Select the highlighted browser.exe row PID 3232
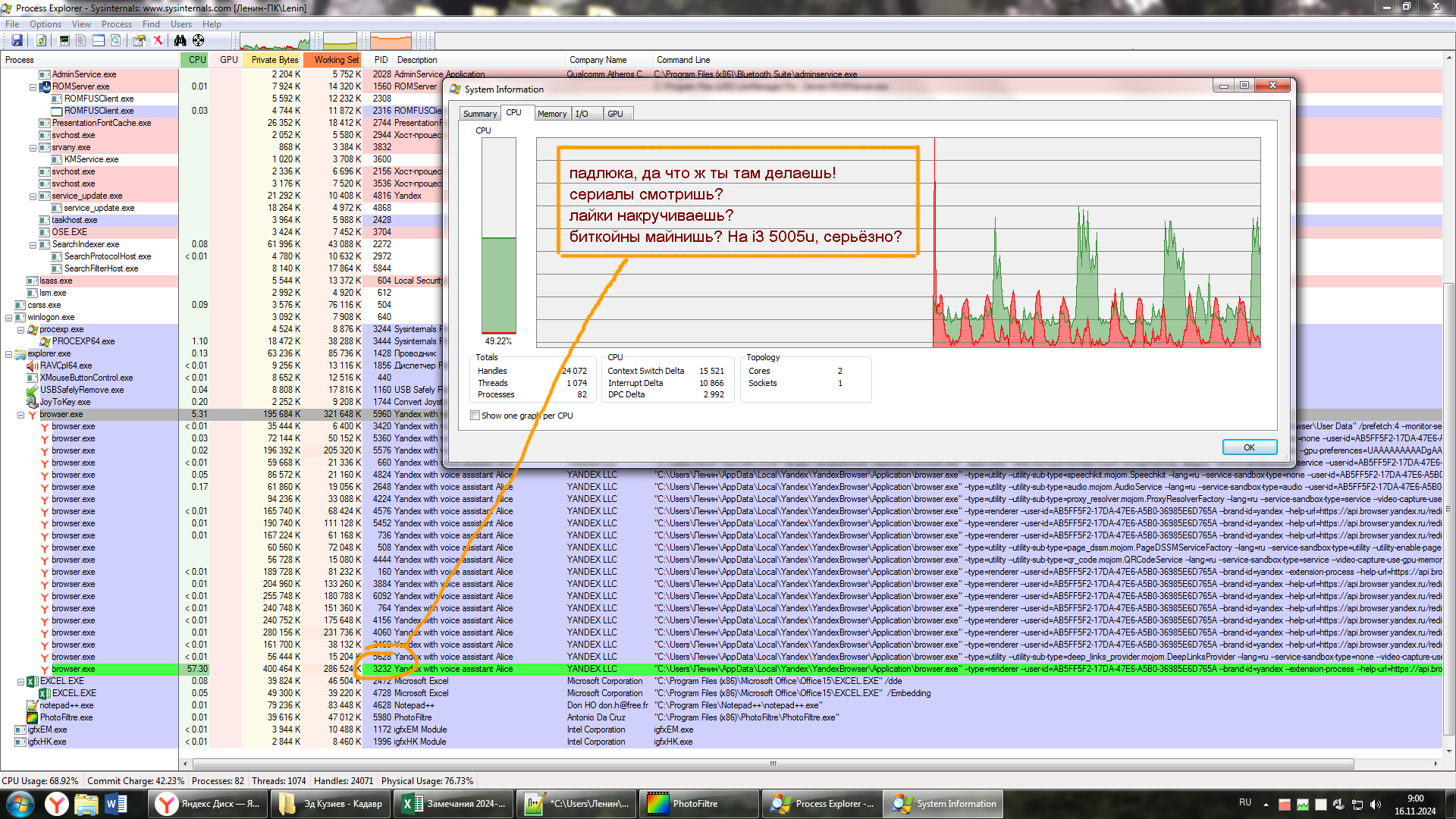This screenshot has width=1456, height=819. [x=720, y=669]
